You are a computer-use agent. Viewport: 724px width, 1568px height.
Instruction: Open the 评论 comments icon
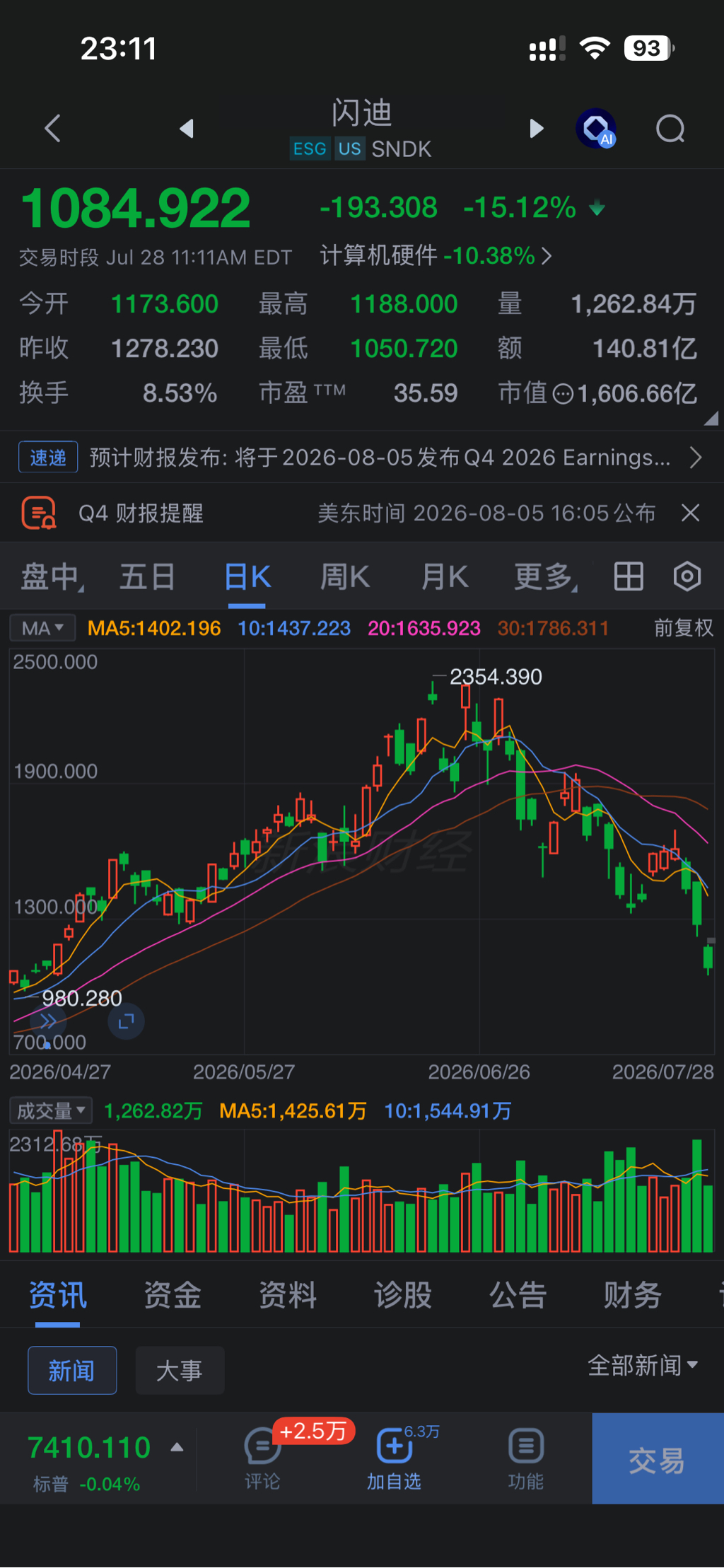(x=262, y=1458)
